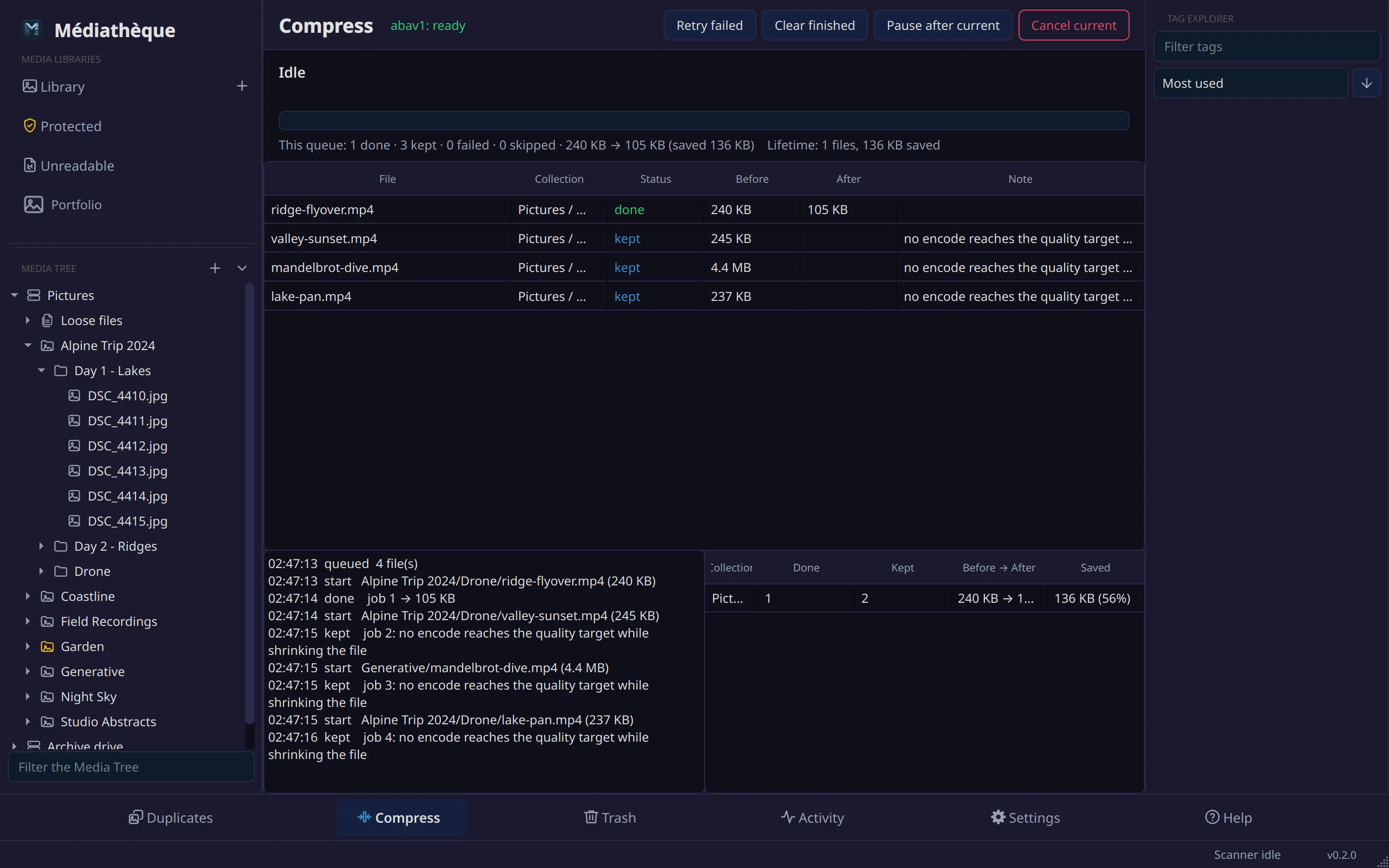Focus the Filter tags input
Screen dimensions: 1389x868
(1267, 46)
